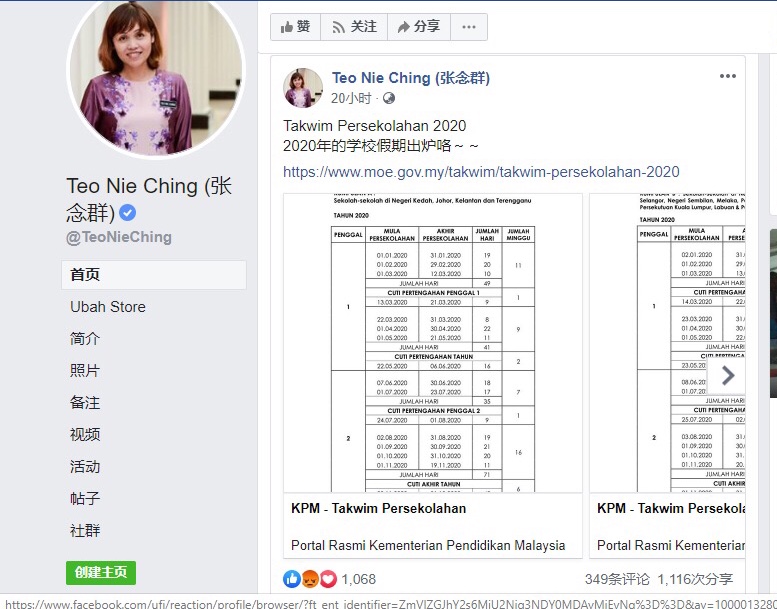Click the Like (赞) page button
Viewport: 777px width, 609px height.
tap(295, 27)
